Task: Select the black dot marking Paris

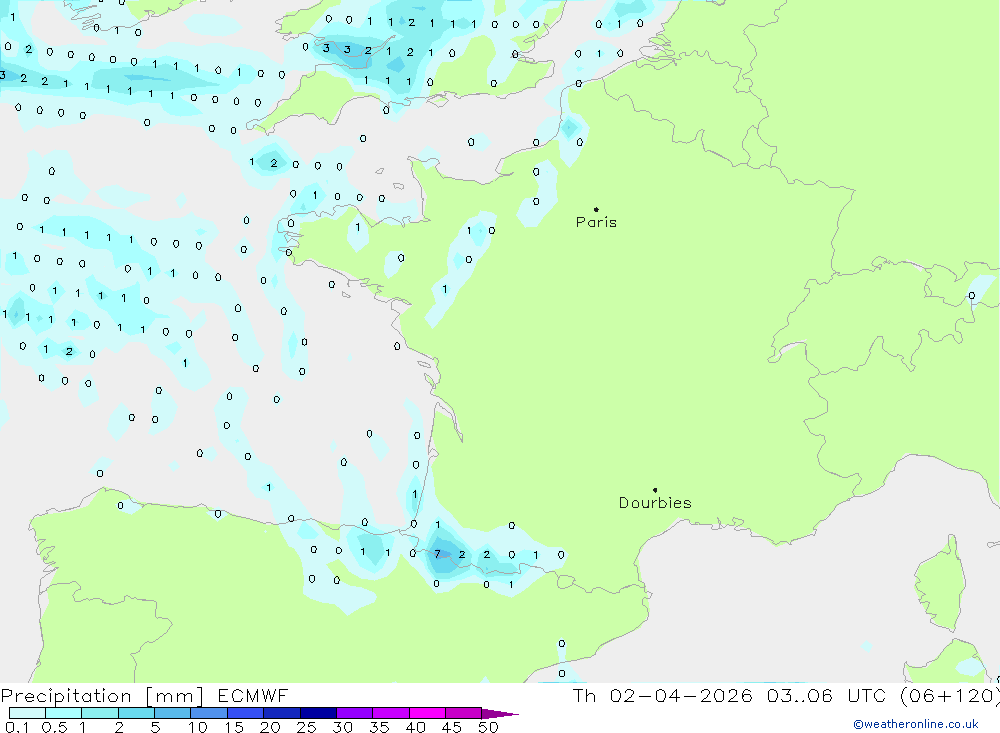Action: pyautogui.click(x=596, y=209)
